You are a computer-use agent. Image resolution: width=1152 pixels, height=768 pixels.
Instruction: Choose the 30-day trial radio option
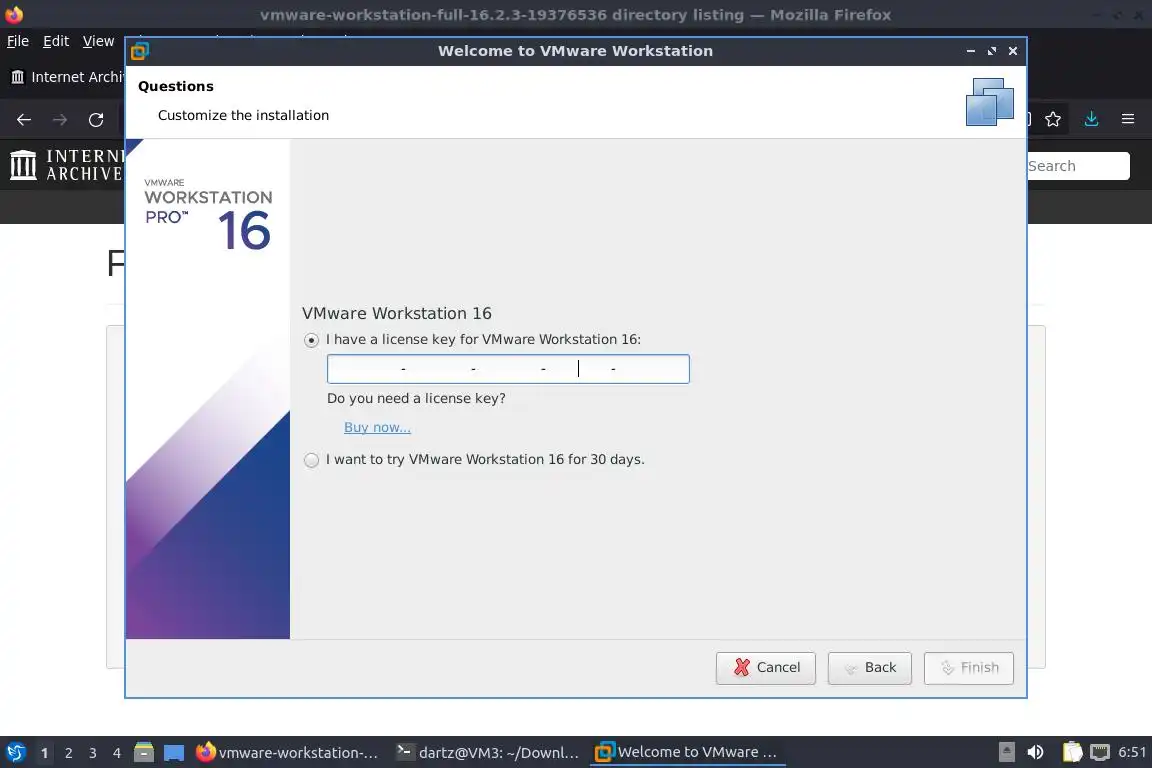[x=312, y=460]
